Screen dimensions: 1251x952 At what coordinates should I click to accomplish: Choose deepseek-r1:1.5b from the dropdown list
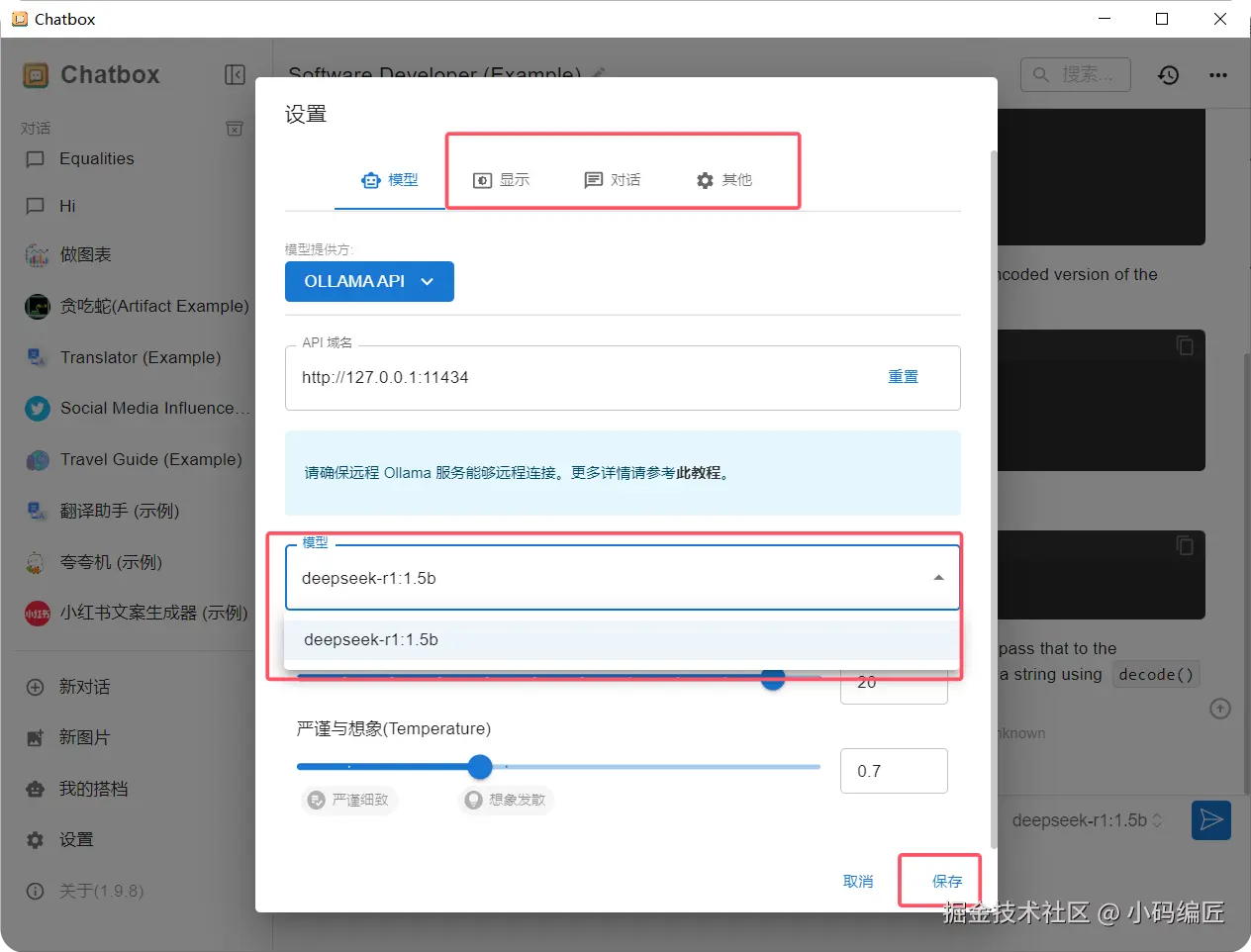621,639
